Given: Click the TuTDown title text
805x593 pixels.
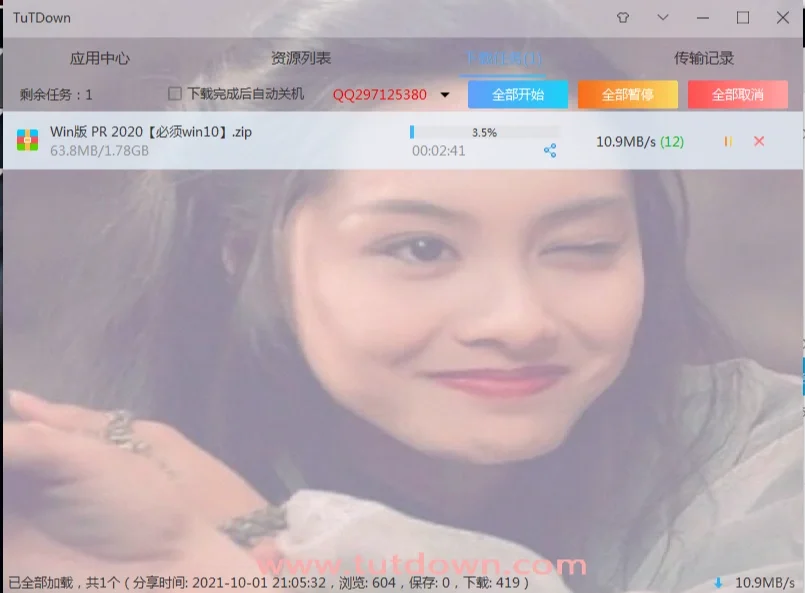Looking at the screenshot, I should pos(42,18).
